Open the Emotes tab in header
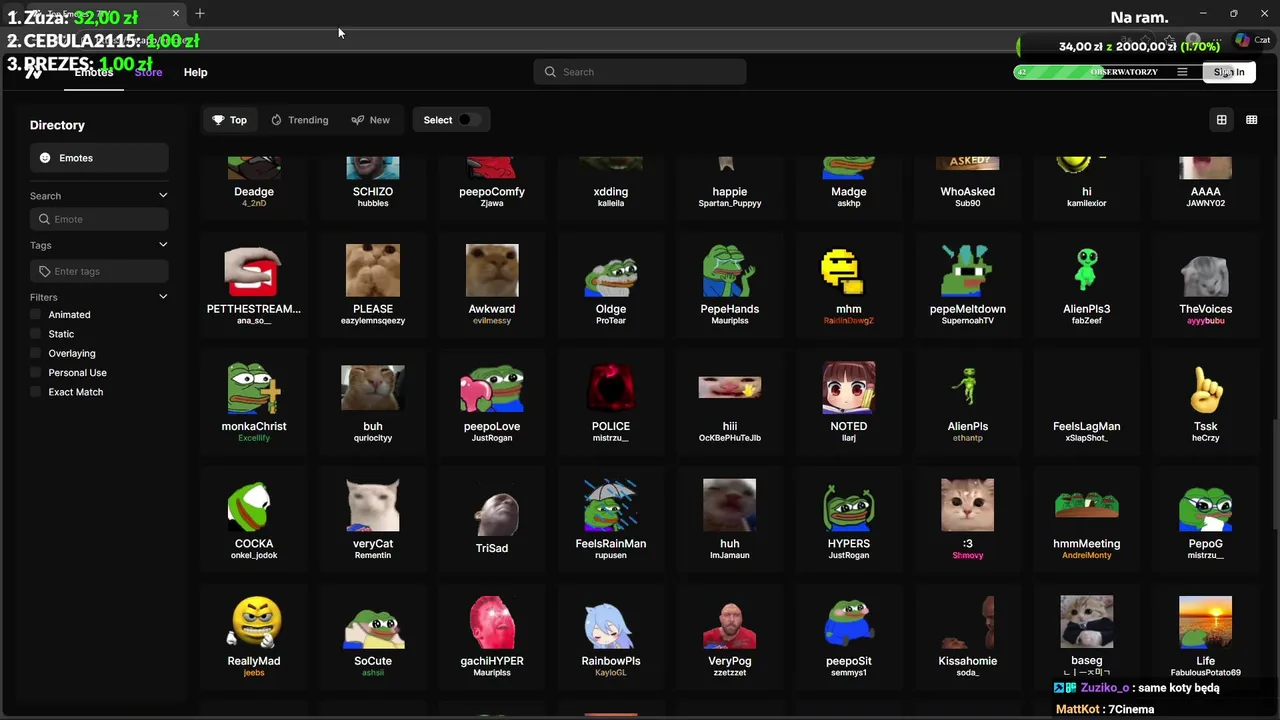 94,72
